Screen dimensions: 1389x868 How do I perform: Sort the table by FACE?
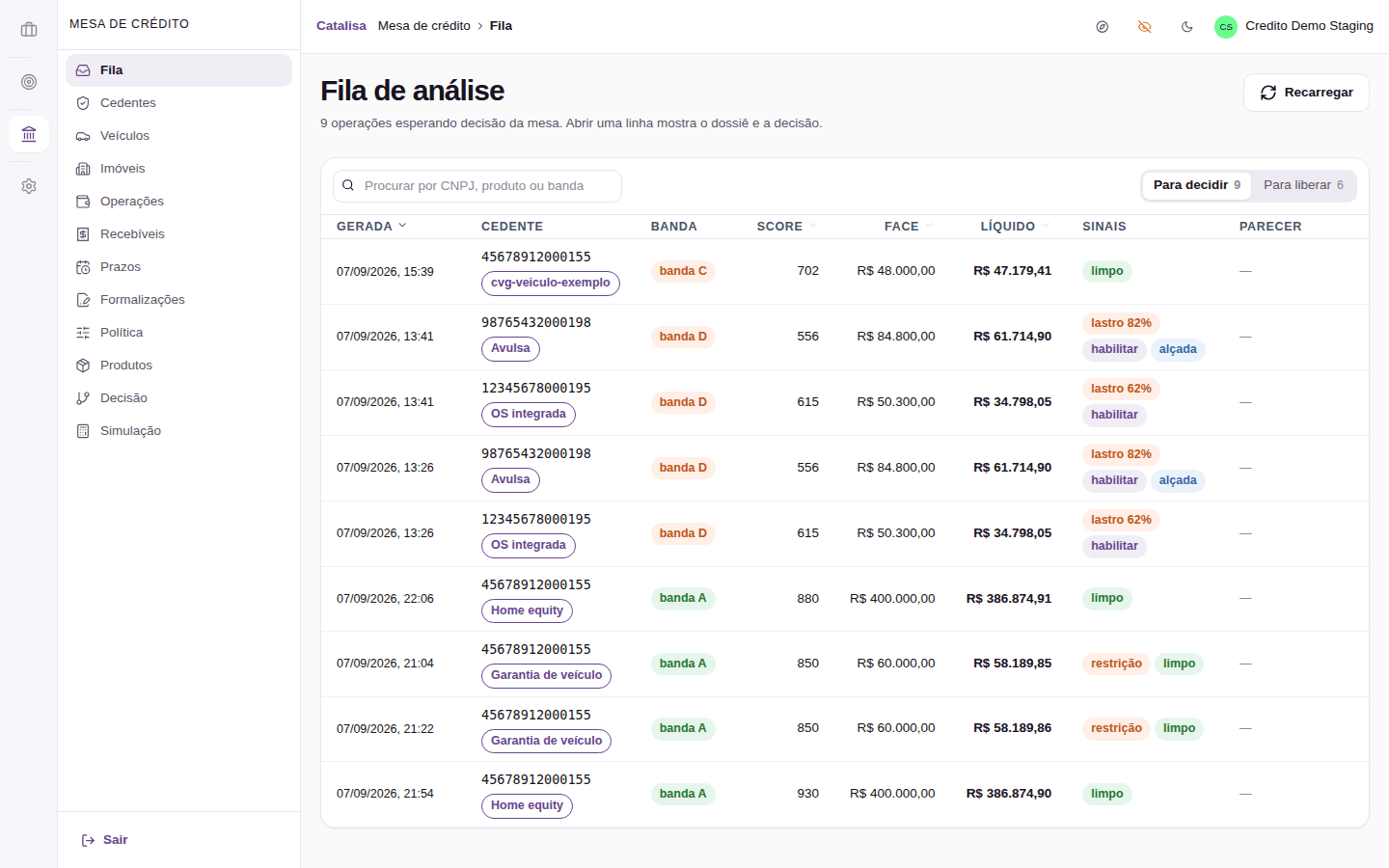(909, 227)
